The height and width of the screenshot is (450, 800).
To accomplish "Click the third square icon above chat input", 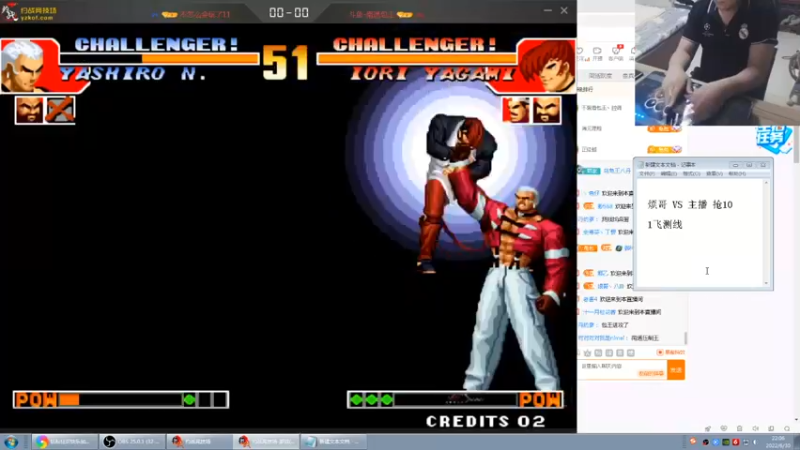I will (619, 353).
